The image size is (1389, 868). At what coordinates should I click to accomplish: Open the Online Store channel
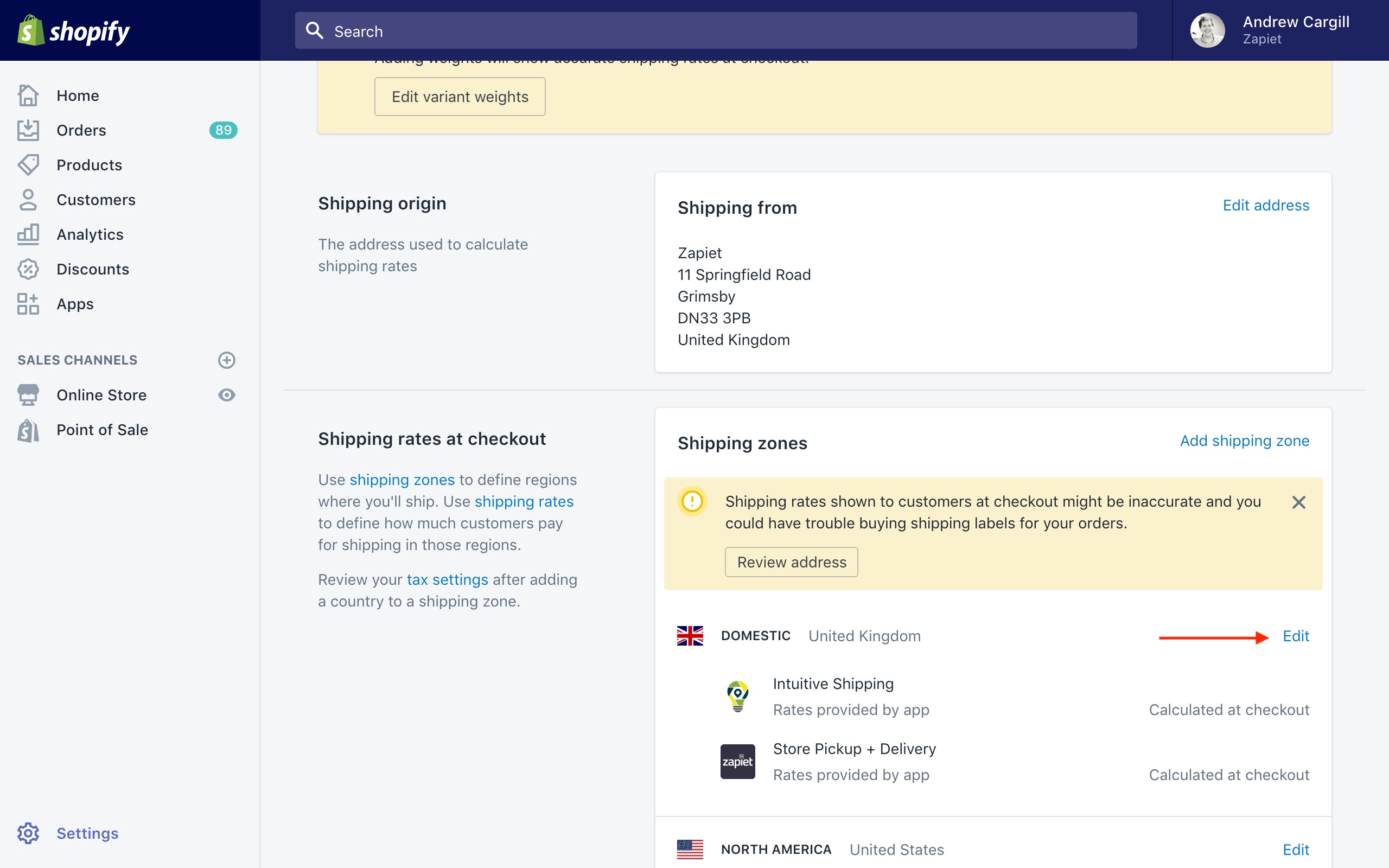point(101,395)
